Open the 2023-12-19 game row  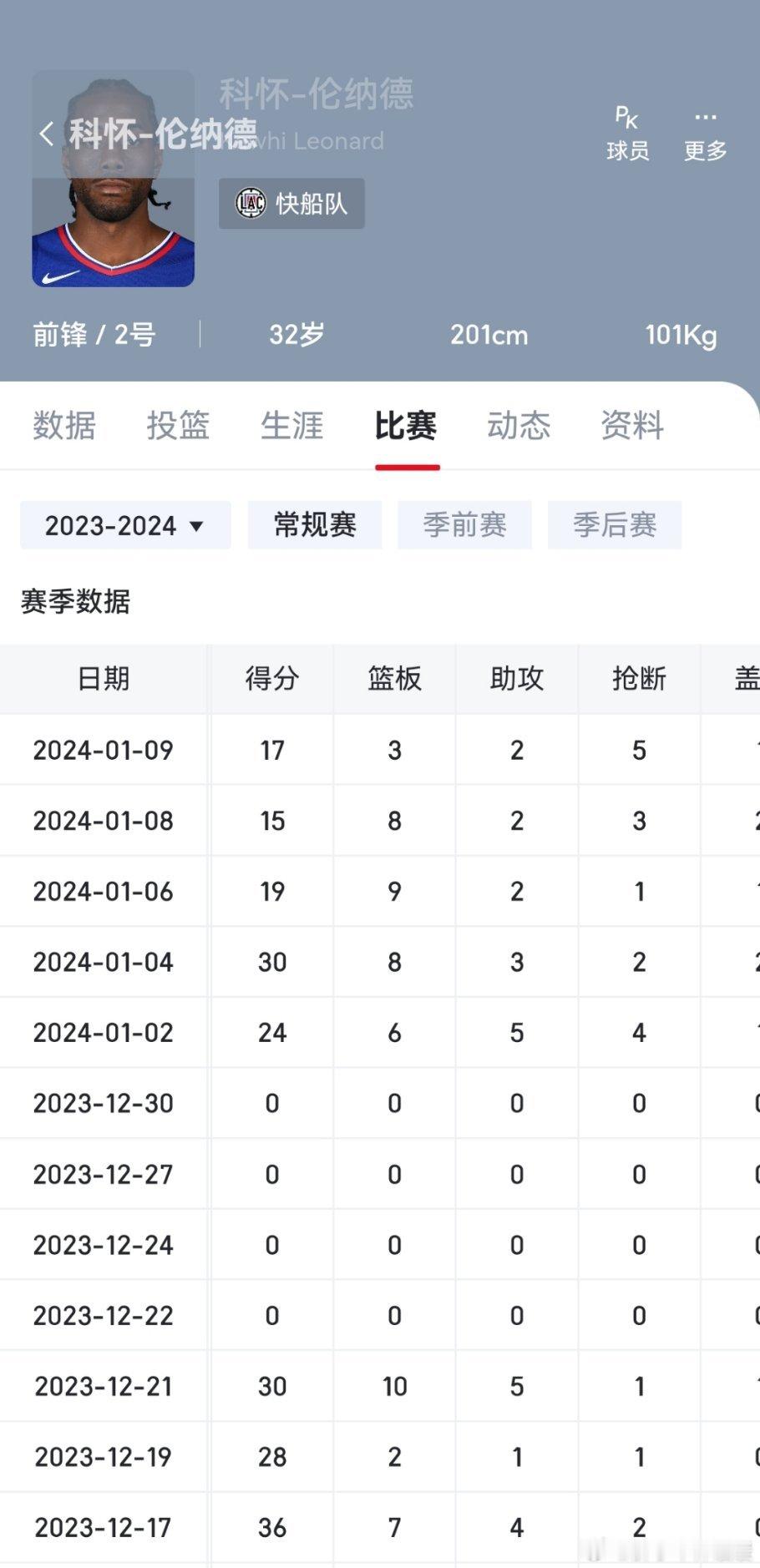click(x=380, y=1457)
